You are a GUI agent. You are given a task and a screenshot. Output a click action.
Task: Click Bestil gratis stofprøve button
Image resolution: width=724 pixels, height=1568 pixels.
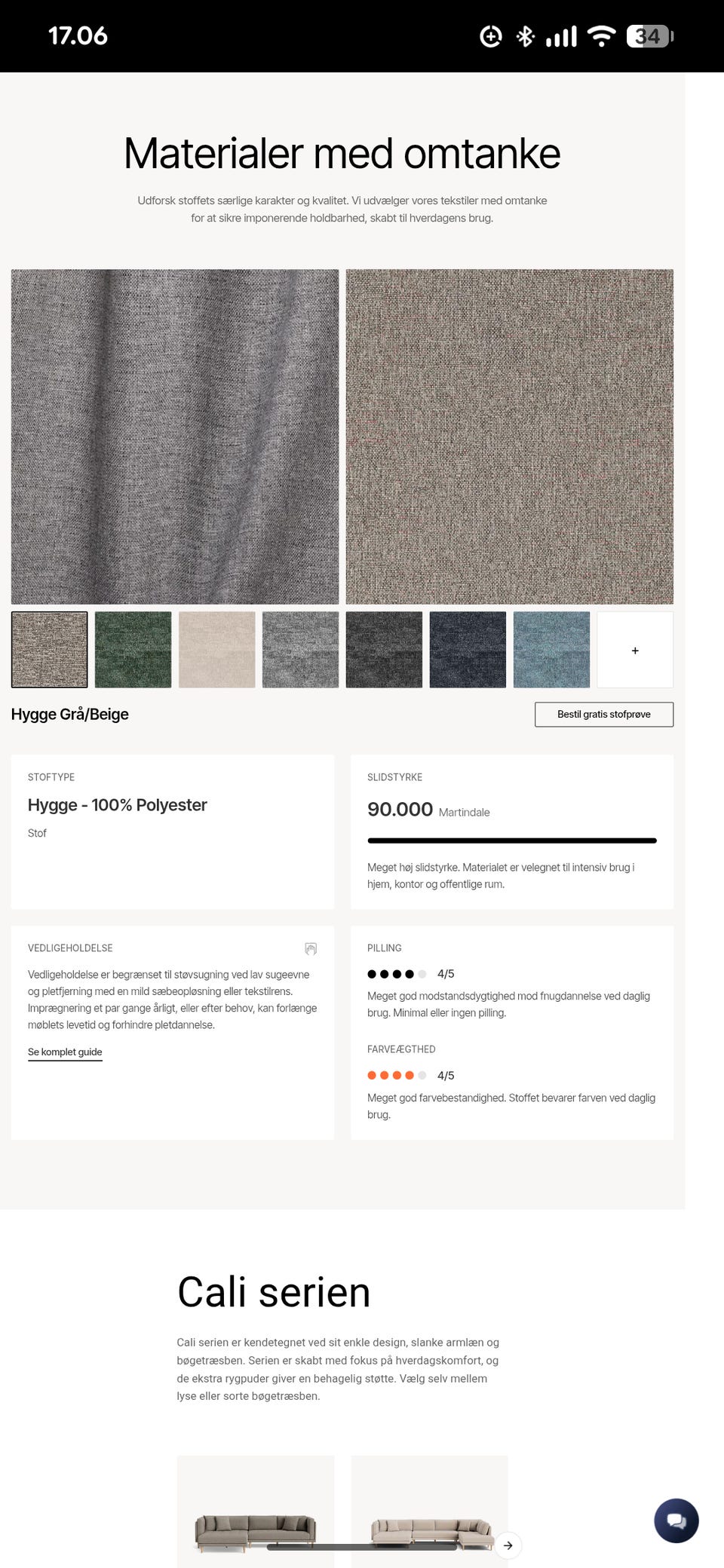pos(604,714)
